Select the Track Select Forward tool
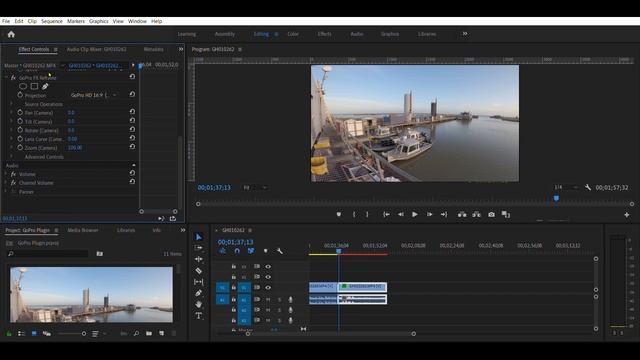The width and height of the screenshot is (640, 360). 199,248
